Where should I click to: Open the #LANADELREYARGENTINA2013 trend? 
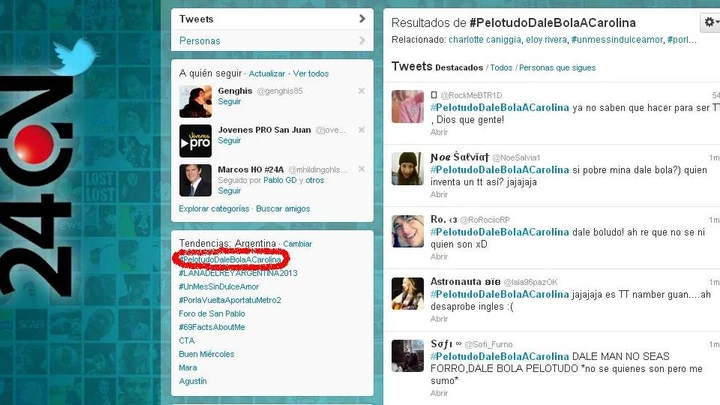tap(238, 273)
